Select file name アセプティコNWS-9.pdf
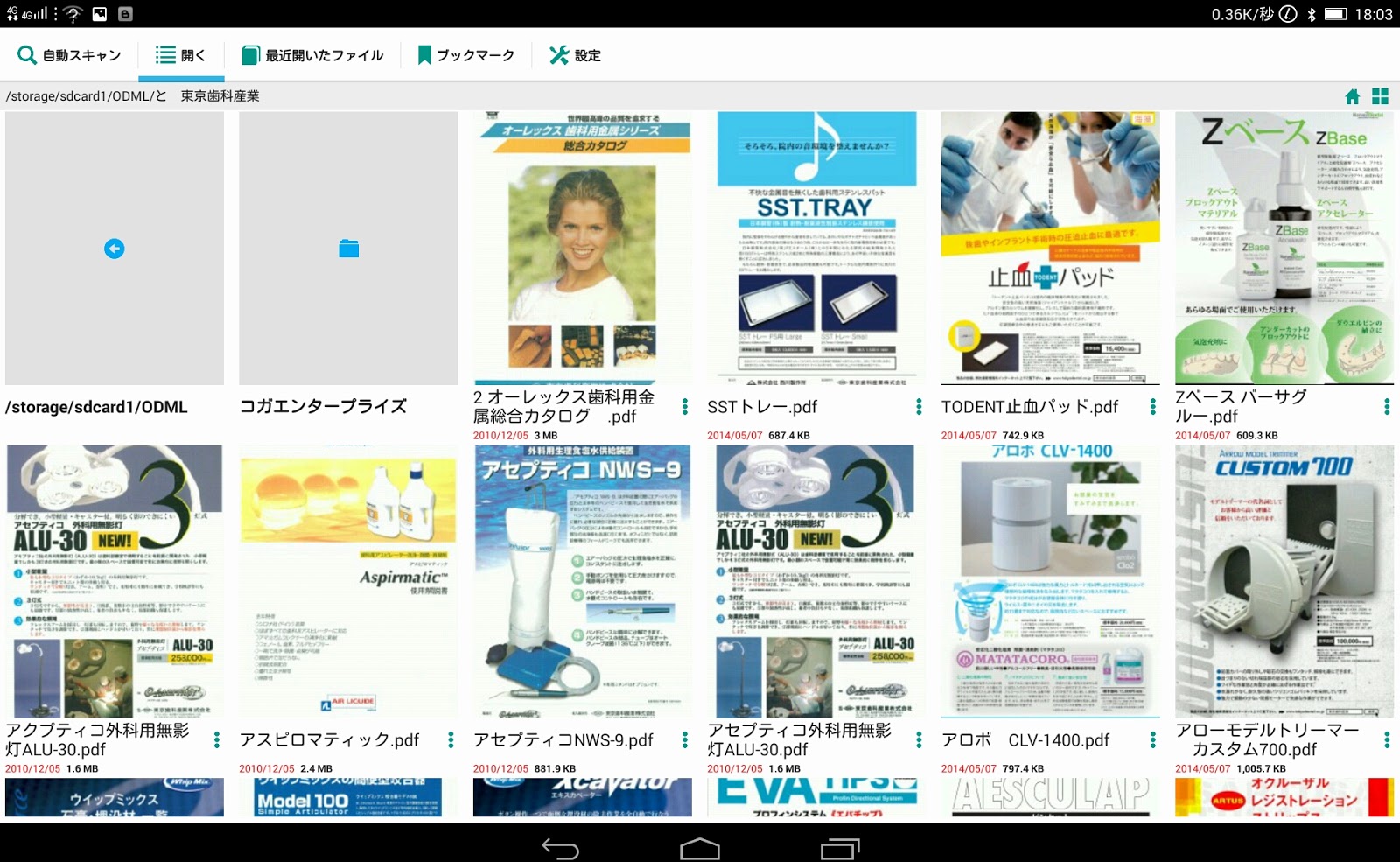Screen dimensions: 1400x862 click(x=563, y=740)
